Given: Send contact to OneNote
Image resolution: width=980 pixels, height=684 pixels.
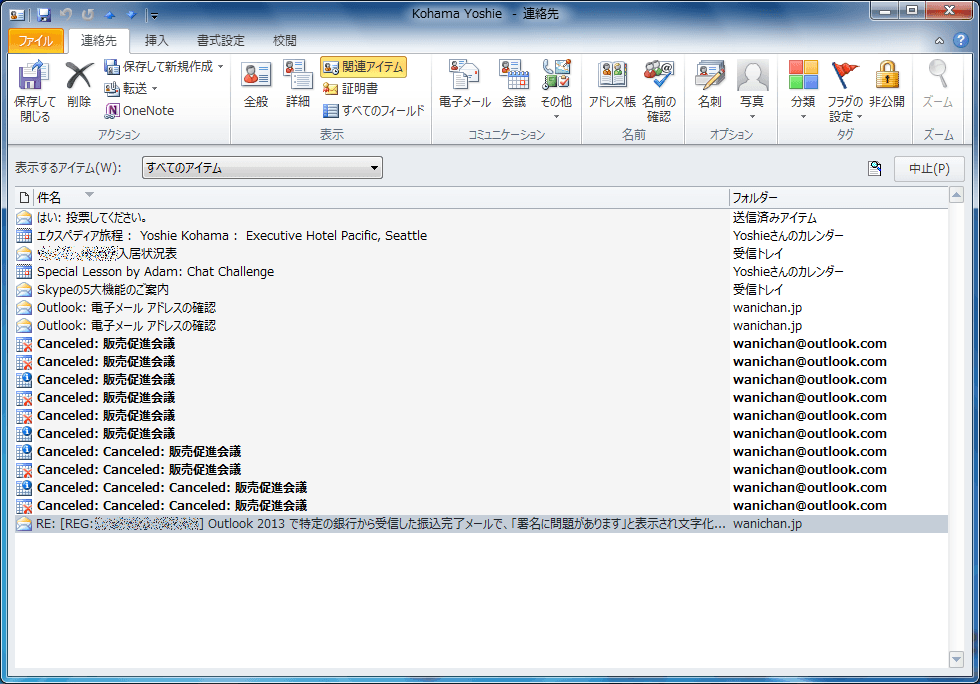Looking at the screenshot, I should pos(139,111).
